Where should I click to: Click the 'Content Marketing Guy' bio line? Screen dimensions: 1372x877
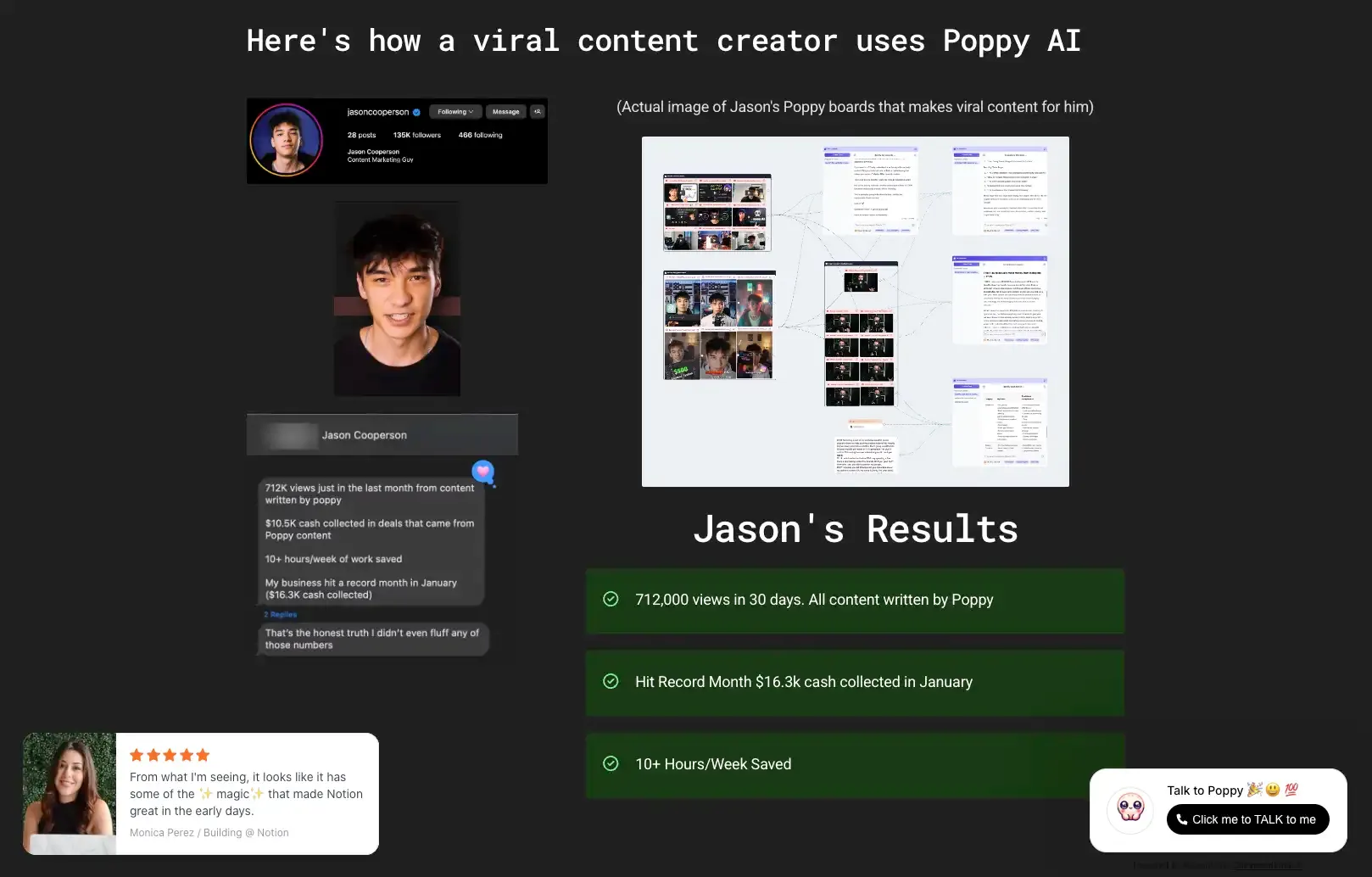[380, 159]
